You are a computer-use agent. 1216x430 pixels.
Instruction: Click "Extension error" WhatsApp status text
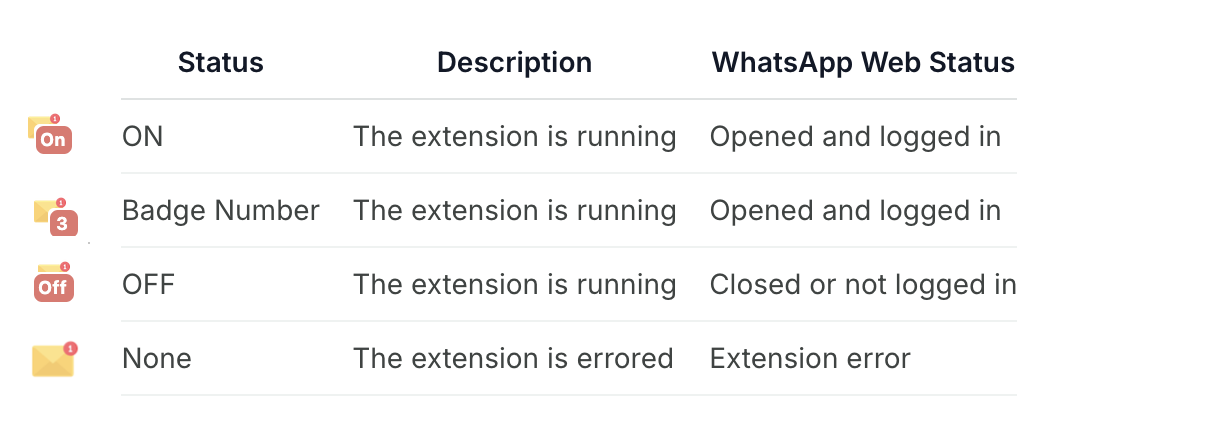point(810,358)
